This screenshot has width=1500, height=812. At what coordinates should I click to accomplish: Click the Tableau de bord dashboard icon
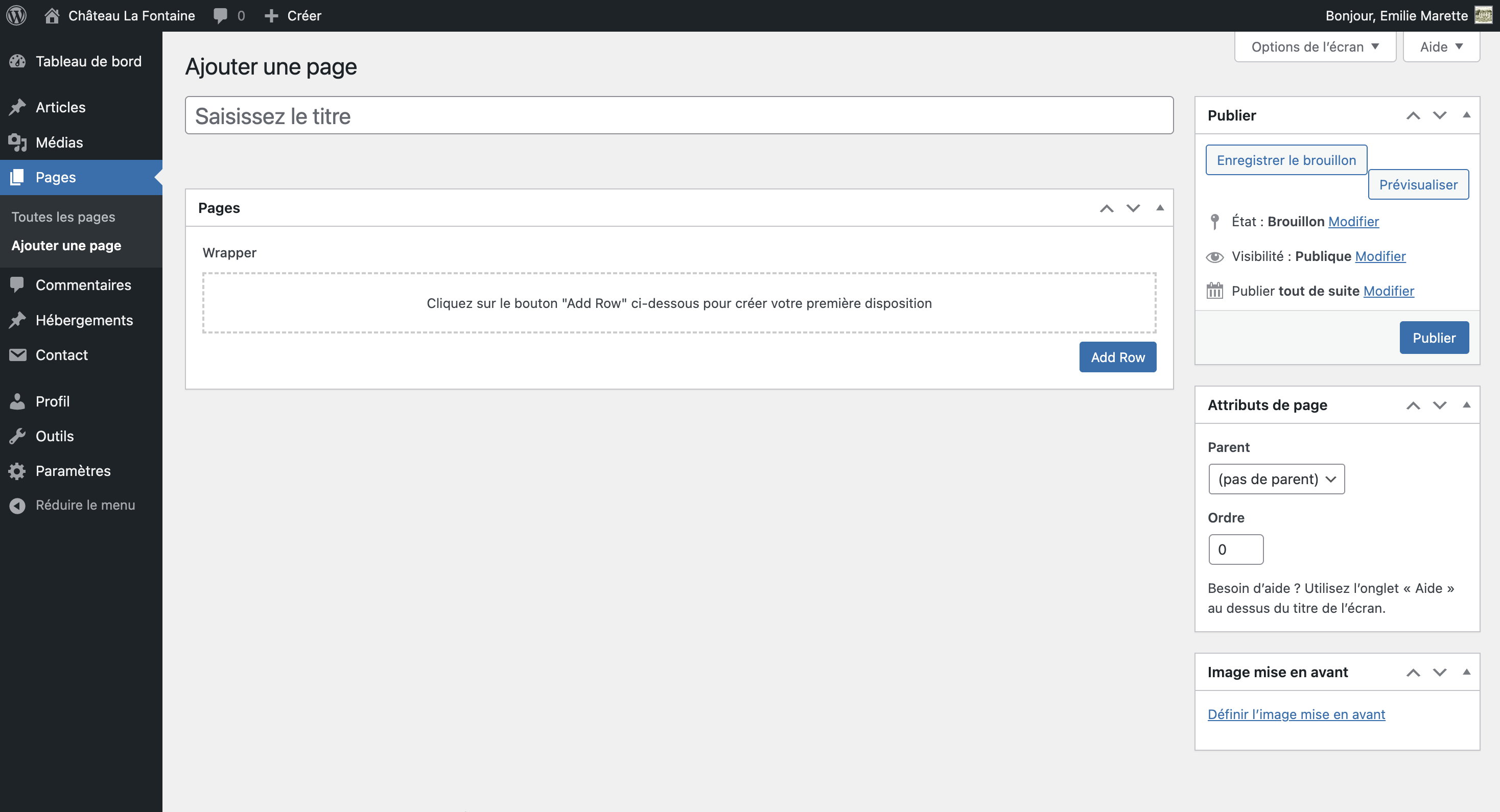coord(18,61)
